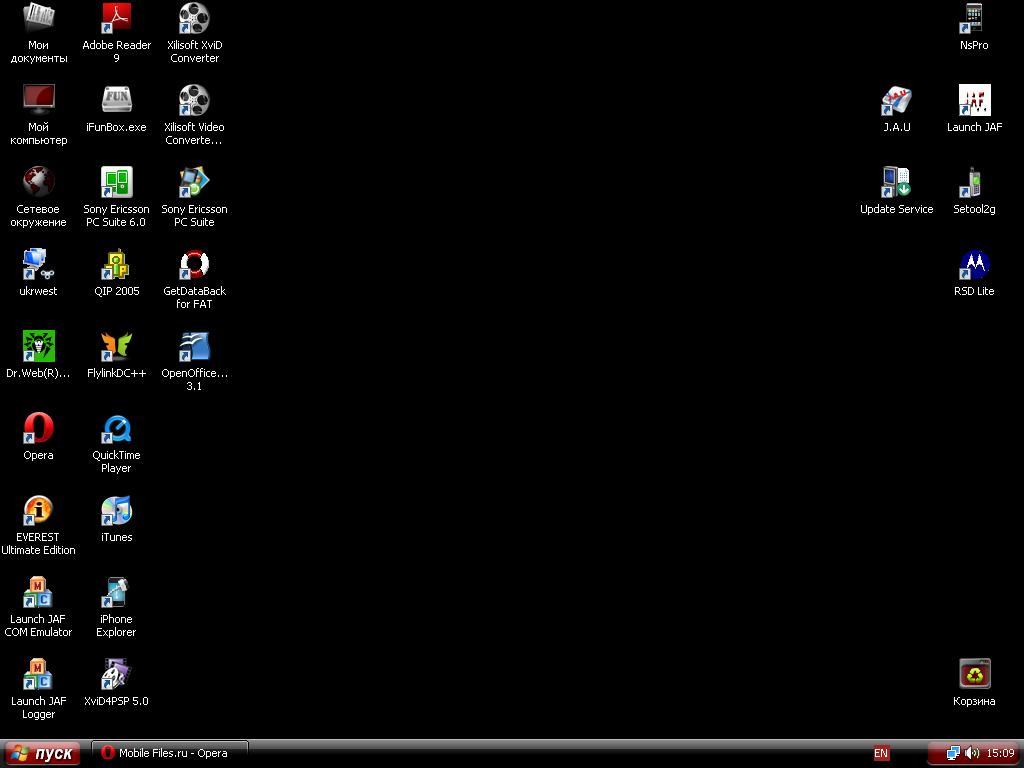Open the пуск Start menu

click(40, 754)
